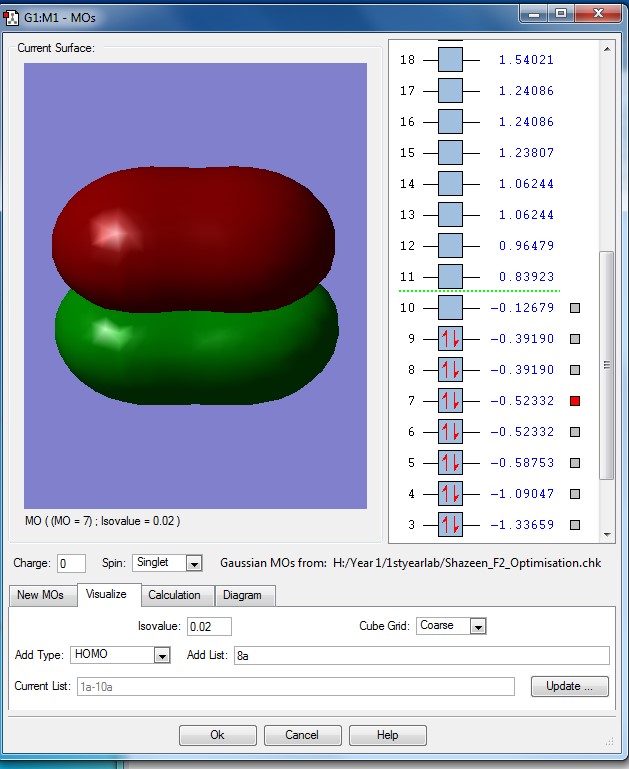Viewport: 629px width, 769px height.
Task: Click the GaussView window title icon
Action: [x=12, y=18]
